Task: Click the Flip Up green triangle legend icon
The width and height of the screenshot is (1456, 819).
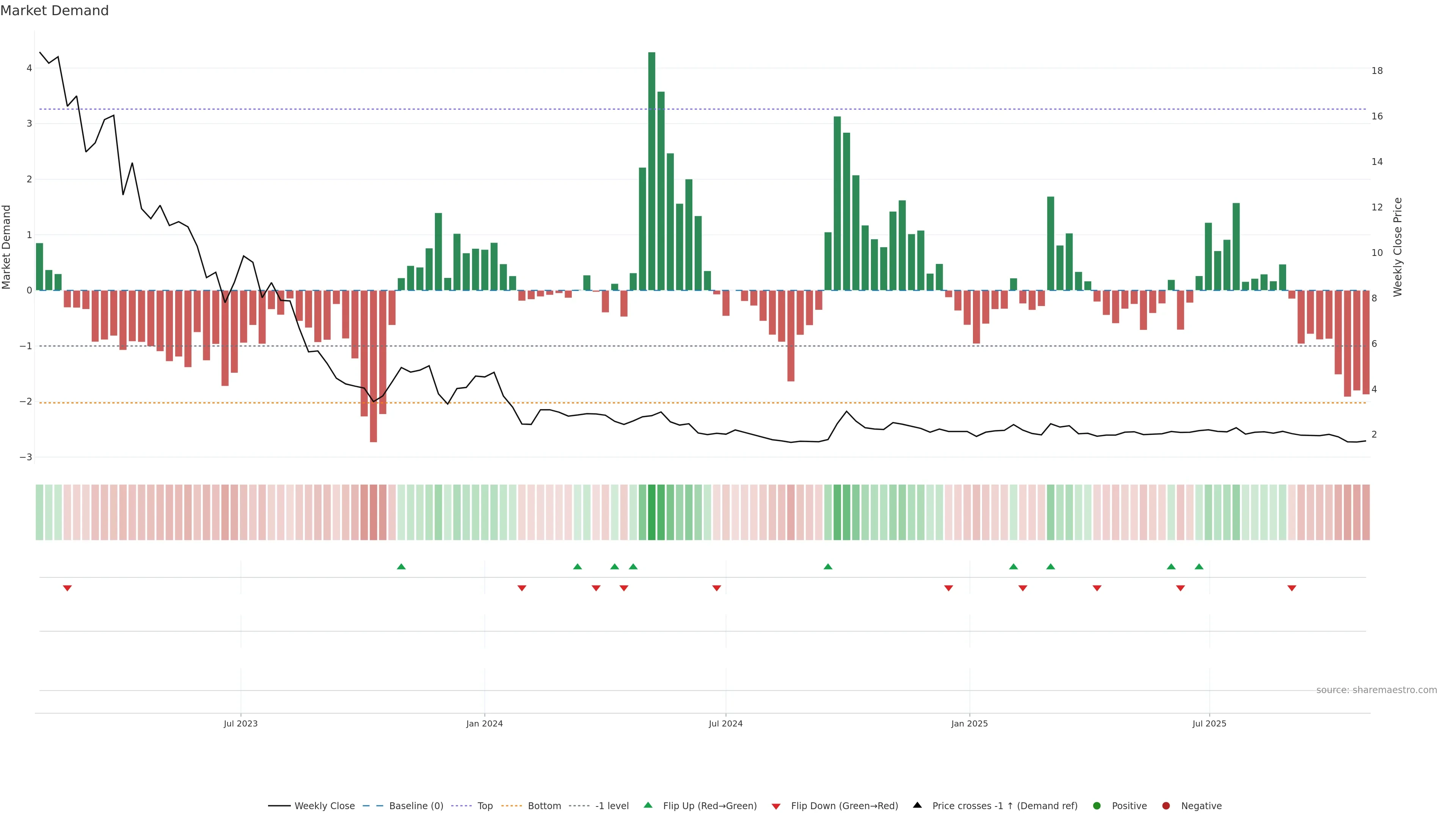Action: (x=648, y=805)
